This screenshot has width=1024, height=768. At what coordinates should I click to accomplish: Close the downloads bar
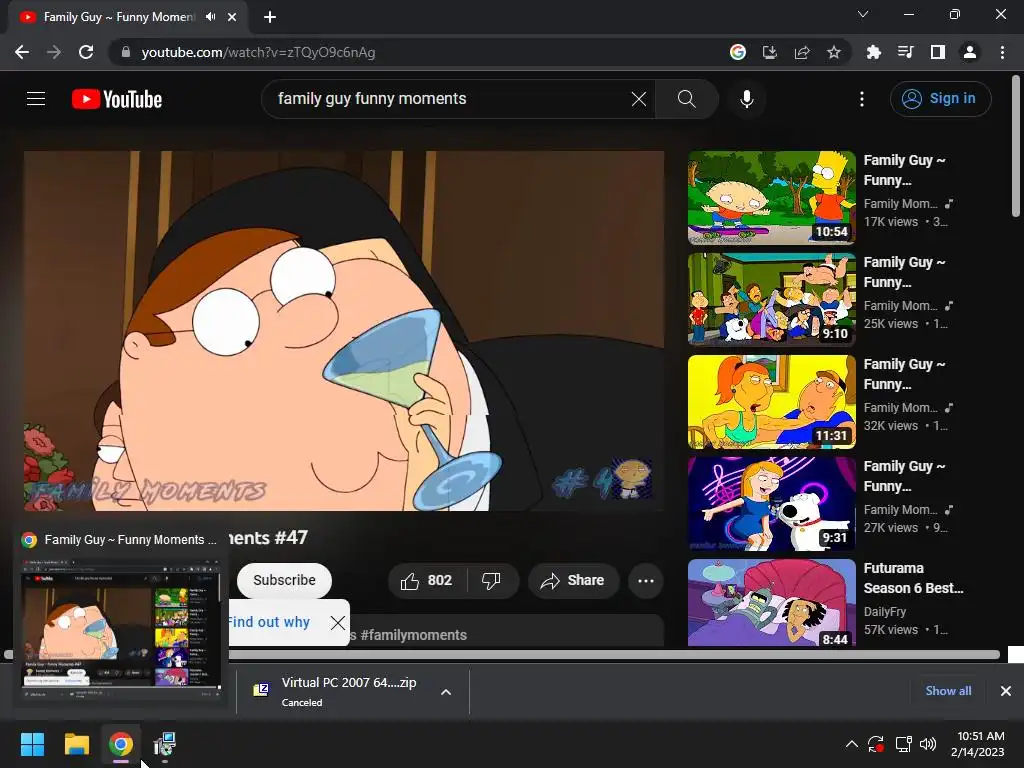(x=1006, y=691)
